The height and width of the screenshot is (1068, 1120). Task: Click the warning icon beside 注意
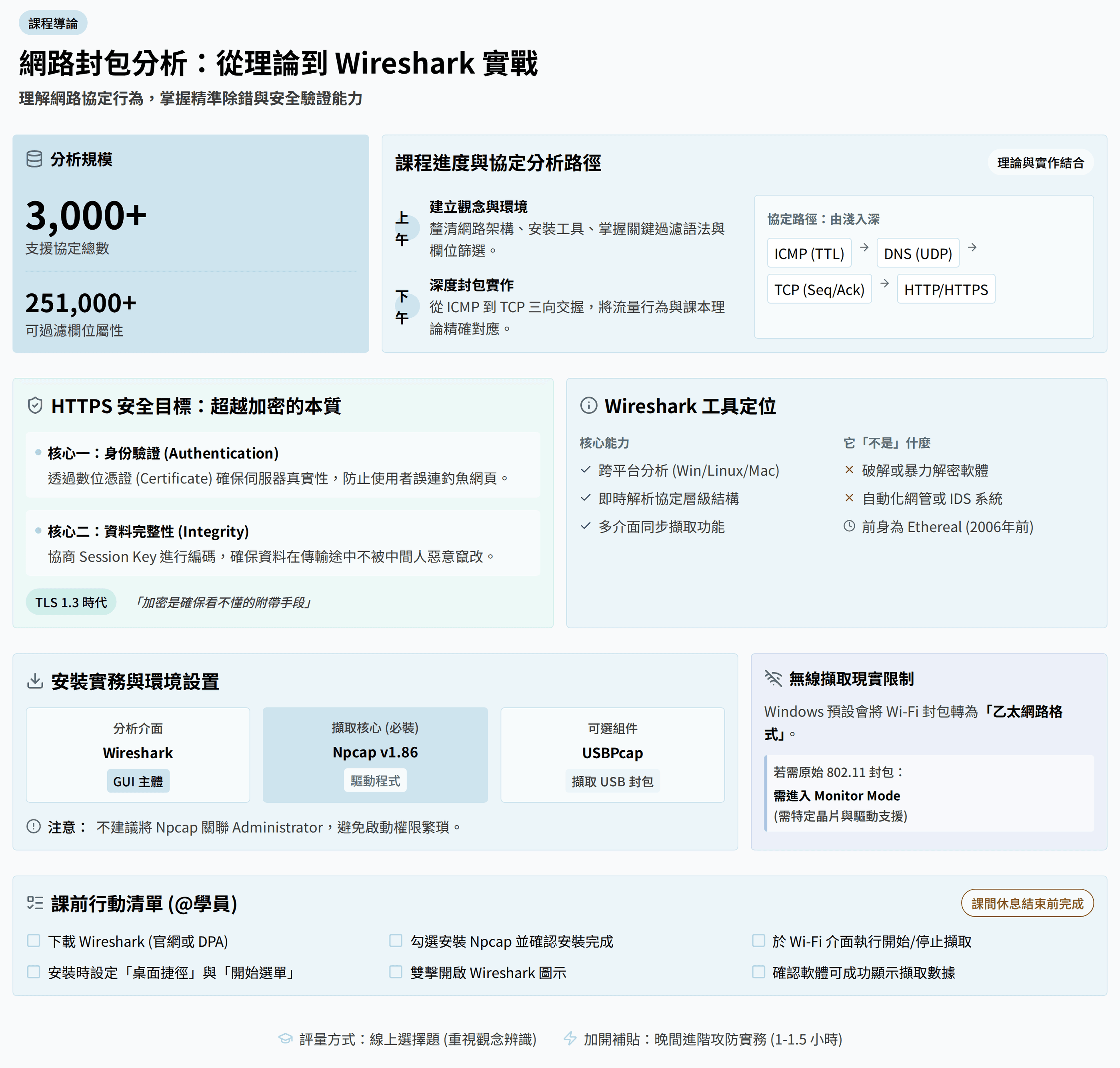pyautogui.click(x=34, y=827)
